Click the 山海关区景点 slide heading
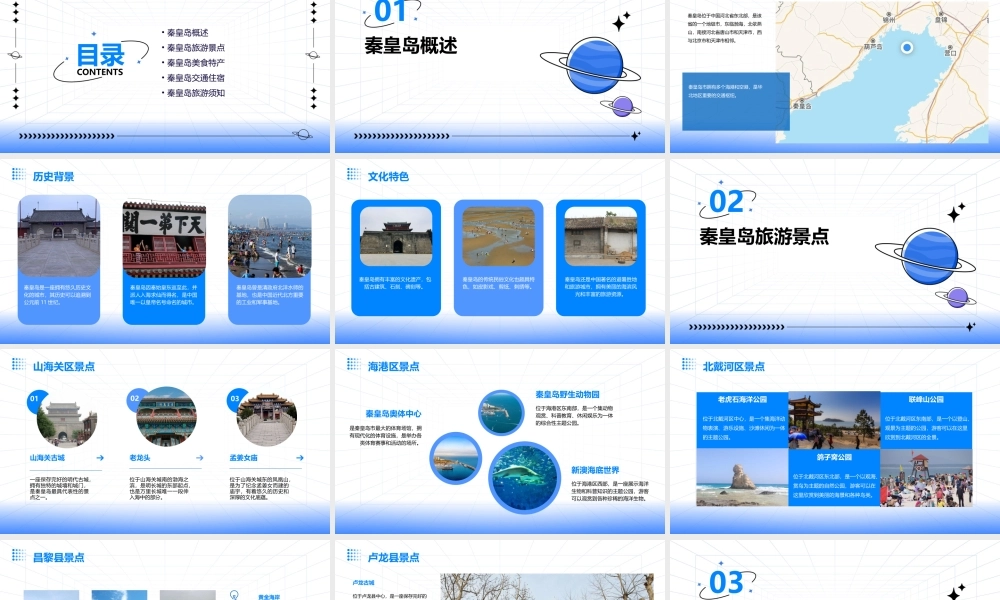This screenshot has width=1000, height=600. 64,367
